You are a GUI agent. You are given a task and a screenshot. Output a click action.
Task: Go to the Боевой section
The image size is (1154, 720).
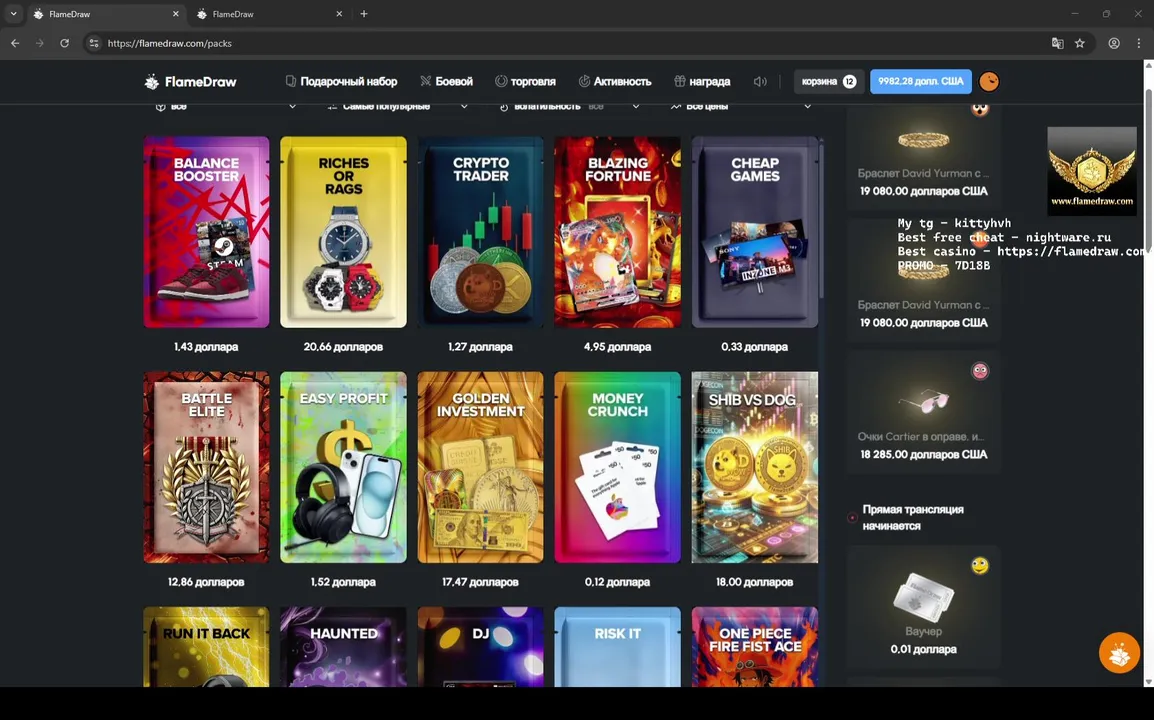[446, 82]
